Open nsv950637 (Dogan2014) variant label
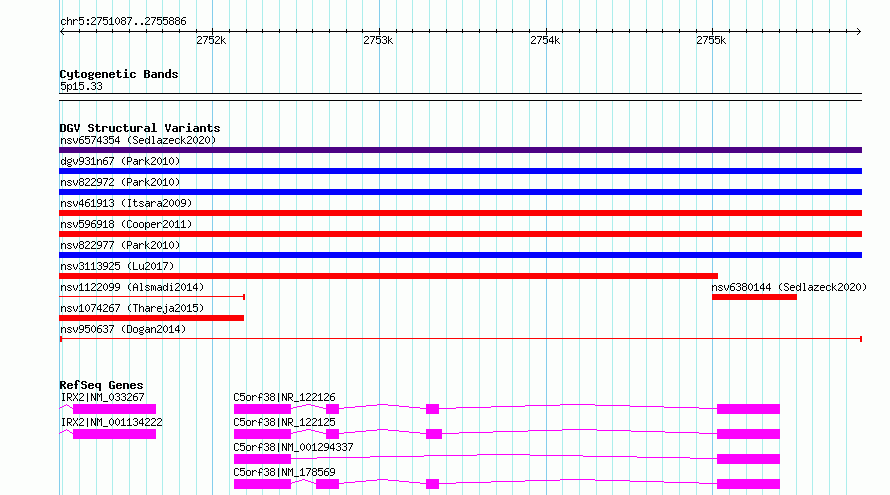The image size is (890, 495). click(123, 329)
